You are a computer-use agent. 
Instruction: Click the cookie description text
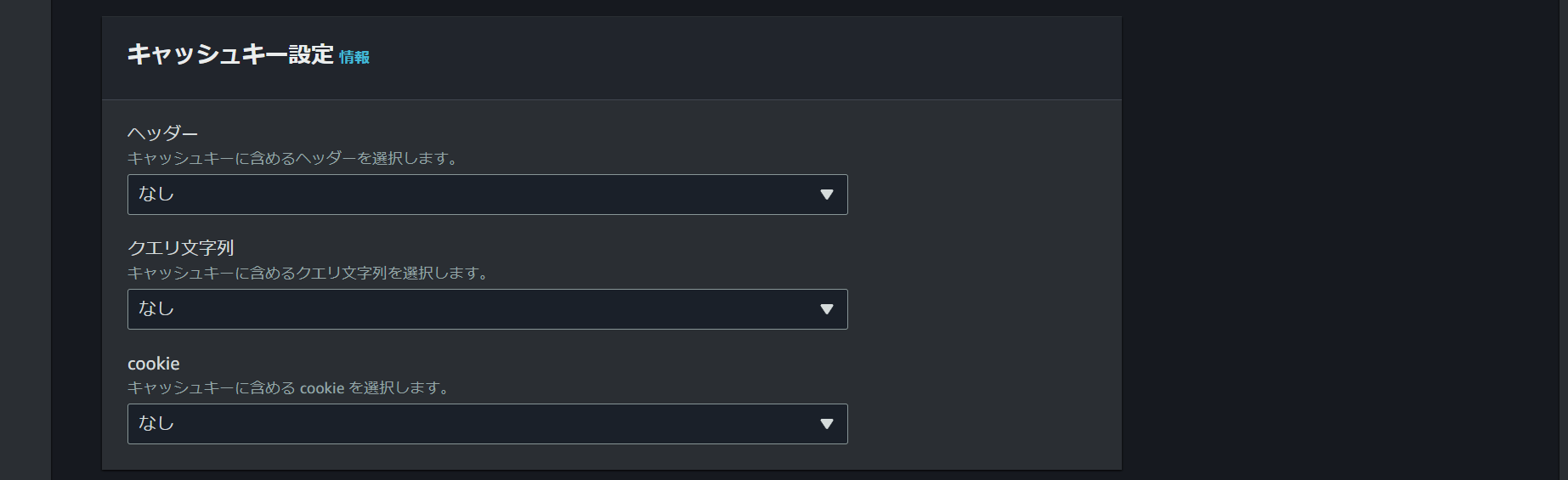point(288,387)
